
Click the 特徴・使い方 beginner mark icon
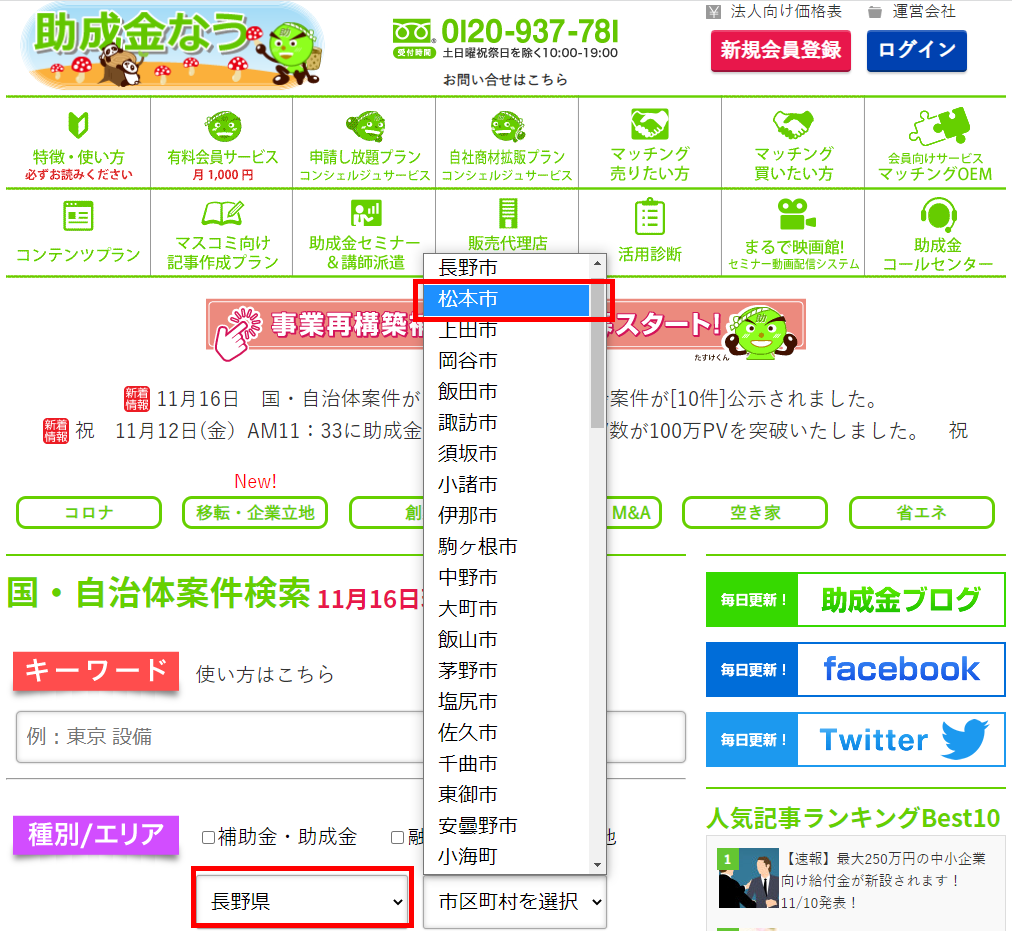(78, 125)
